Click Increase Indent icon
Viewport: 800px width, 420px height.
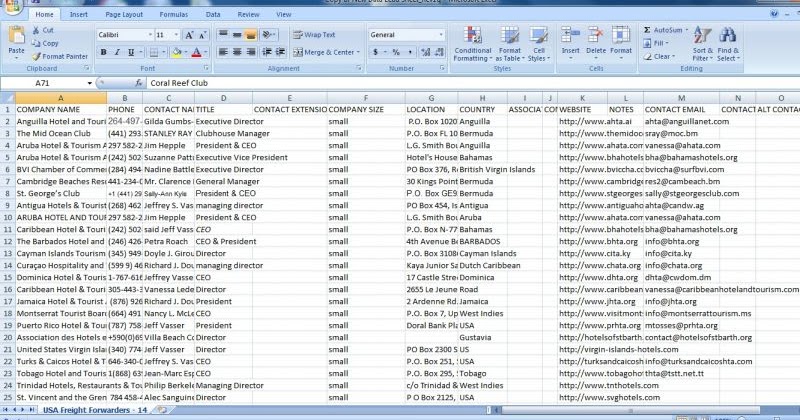280,52
